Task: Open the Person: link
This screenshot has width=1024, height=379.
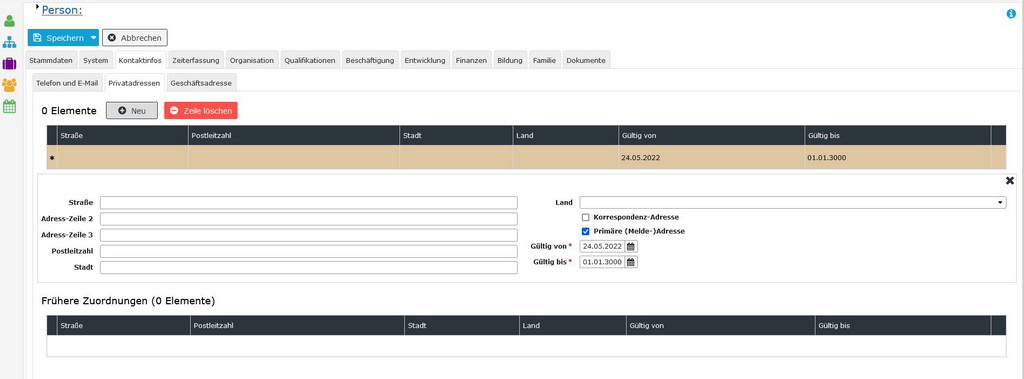Action: point(62,10)
